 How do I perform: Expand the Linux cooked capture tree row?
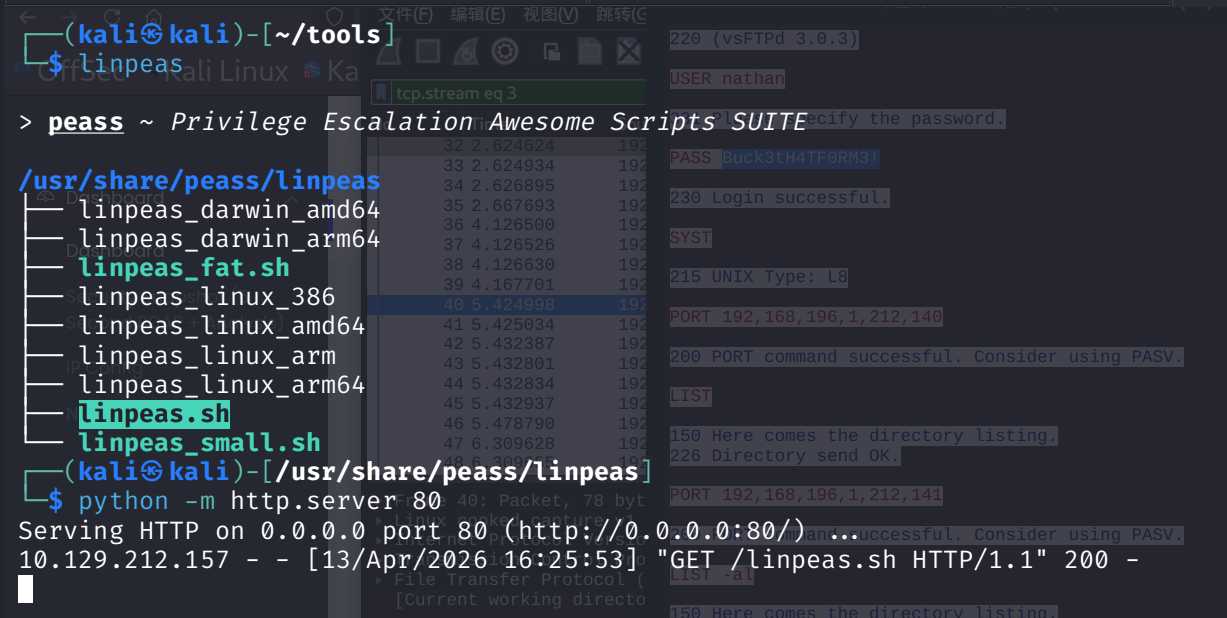[x=379, y=521]
